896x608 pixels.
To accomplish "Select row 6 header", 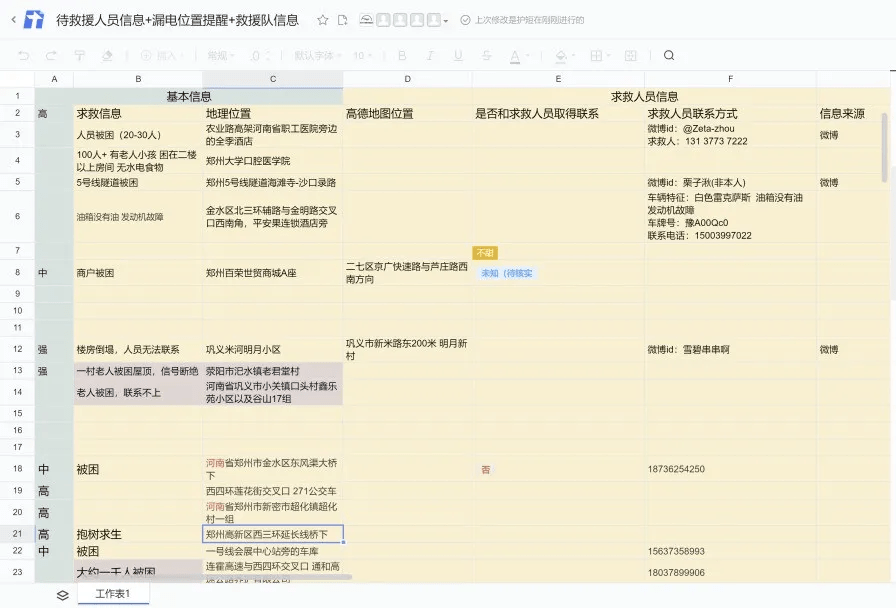I will tap(17, 217).
